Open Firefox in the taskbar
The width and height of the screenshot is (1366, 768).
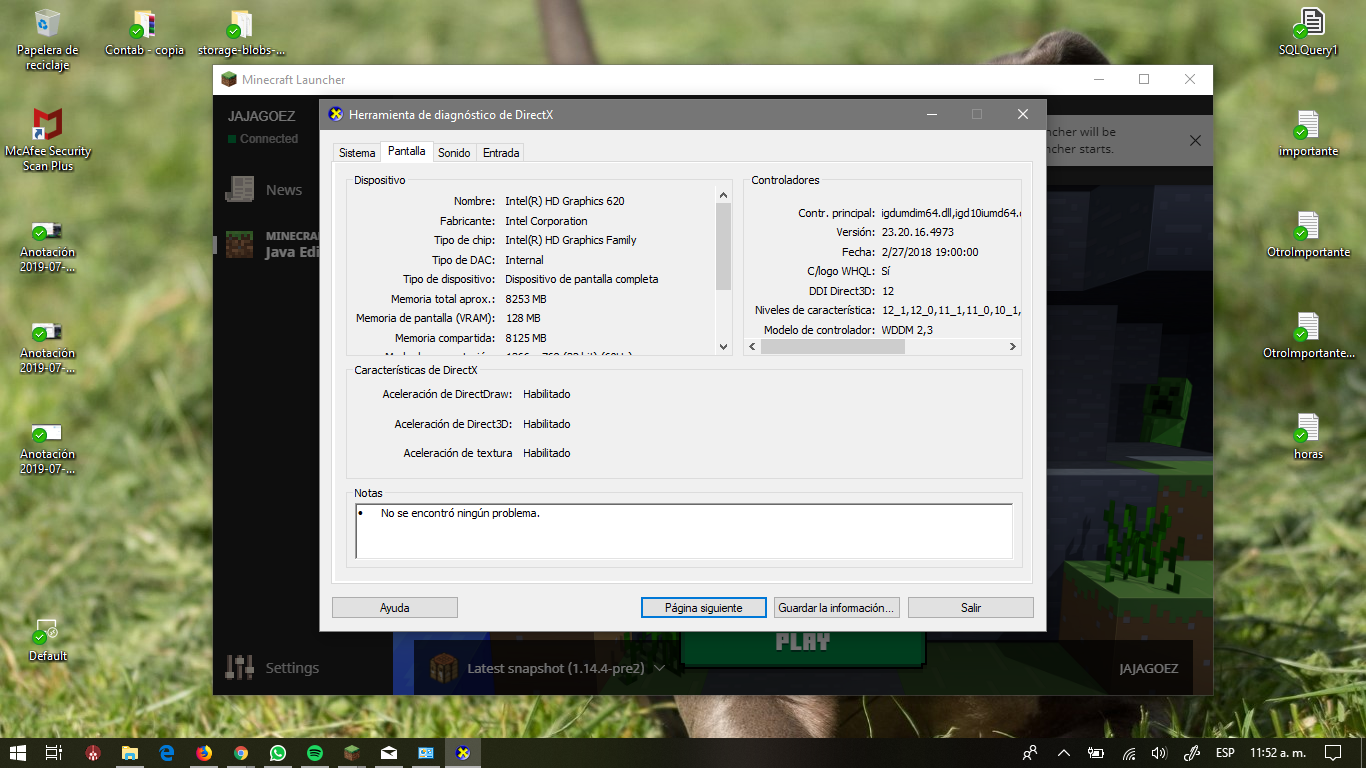tap(204, 752)
